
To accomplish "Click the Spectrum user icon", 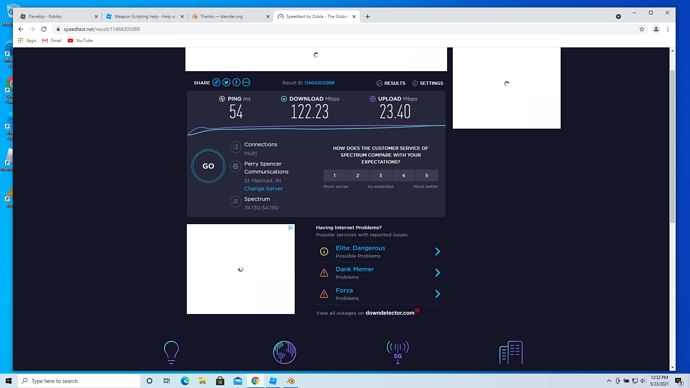I will (x=235, y=201).
